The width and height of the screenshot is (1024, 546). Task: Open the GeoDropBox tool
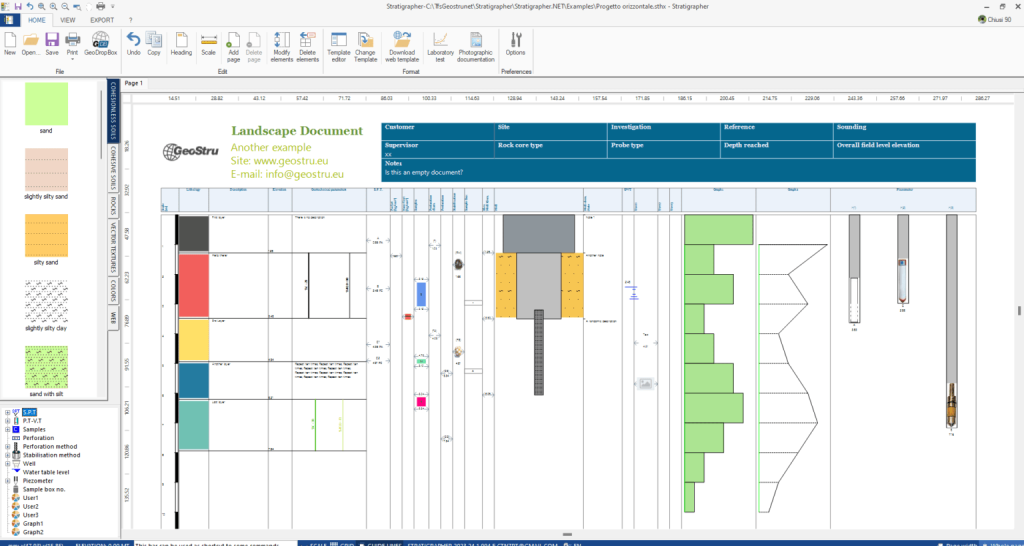click(x=100, y=43)
